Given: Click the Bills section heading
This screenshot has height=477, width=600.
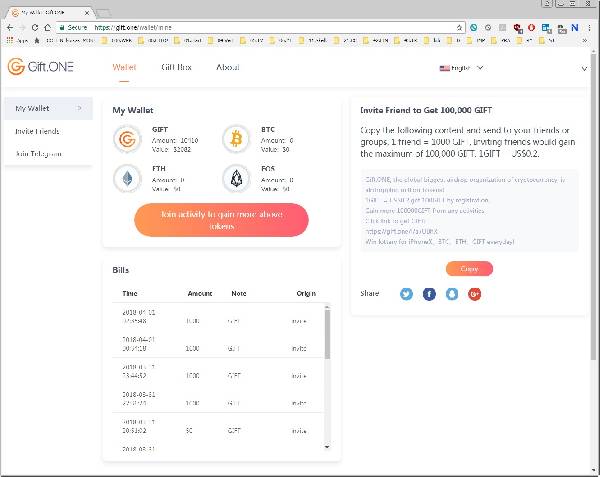Looking at the screenshot, I should pos(121,270).
